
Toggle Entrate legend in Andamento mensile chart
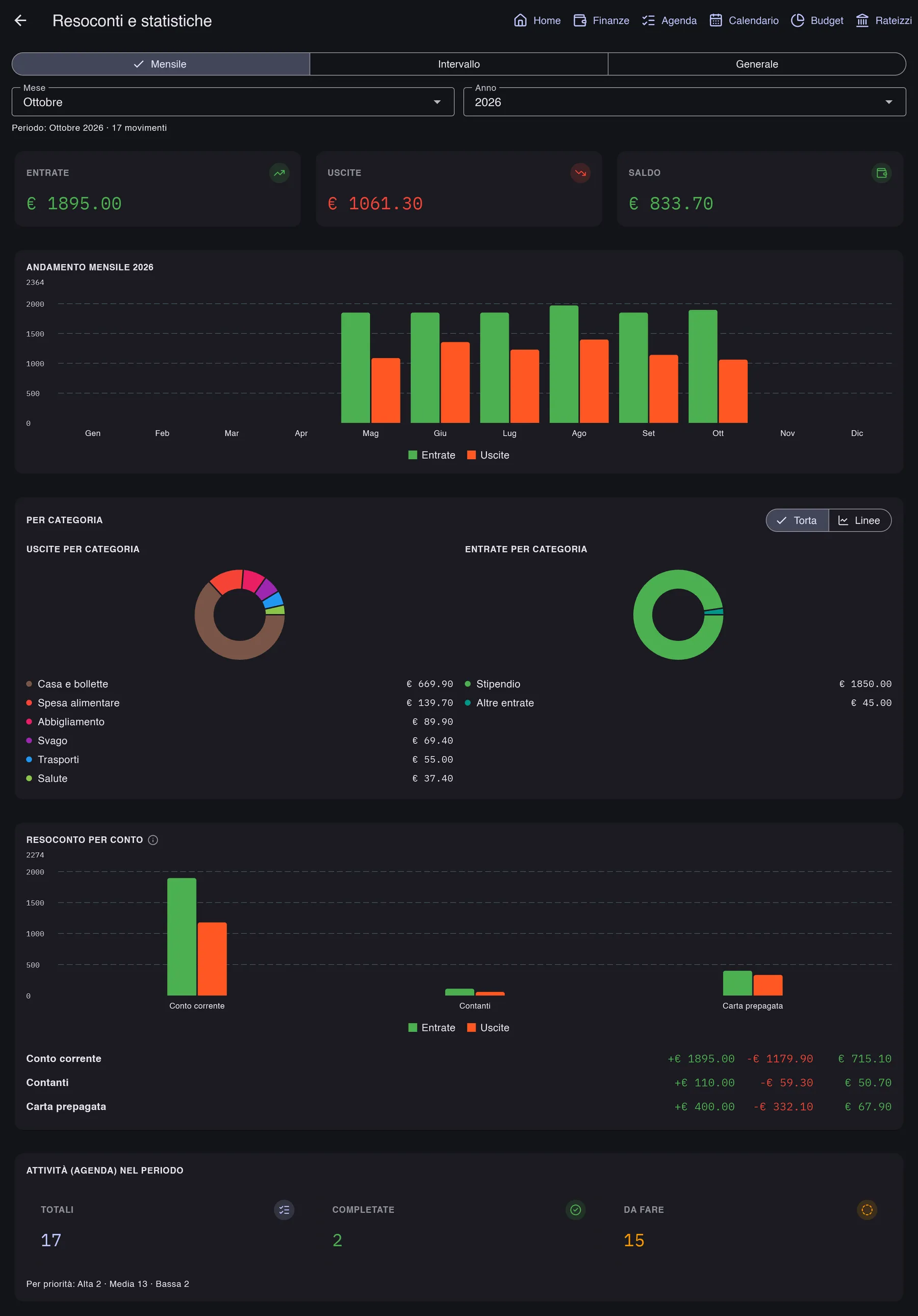[431, 455]
